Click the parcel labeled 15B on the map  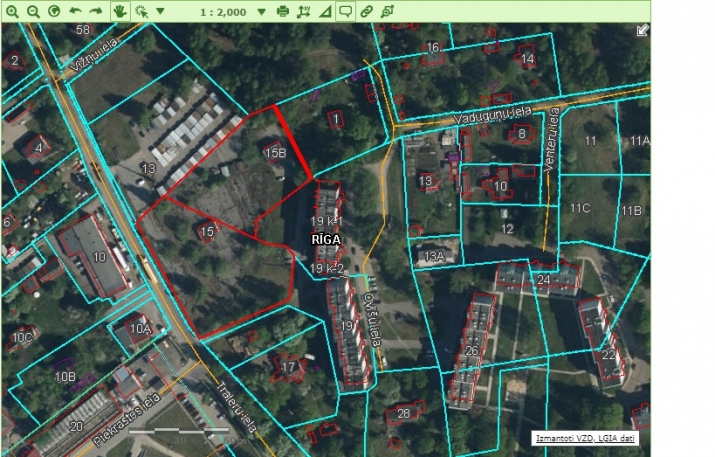point(275,152)
